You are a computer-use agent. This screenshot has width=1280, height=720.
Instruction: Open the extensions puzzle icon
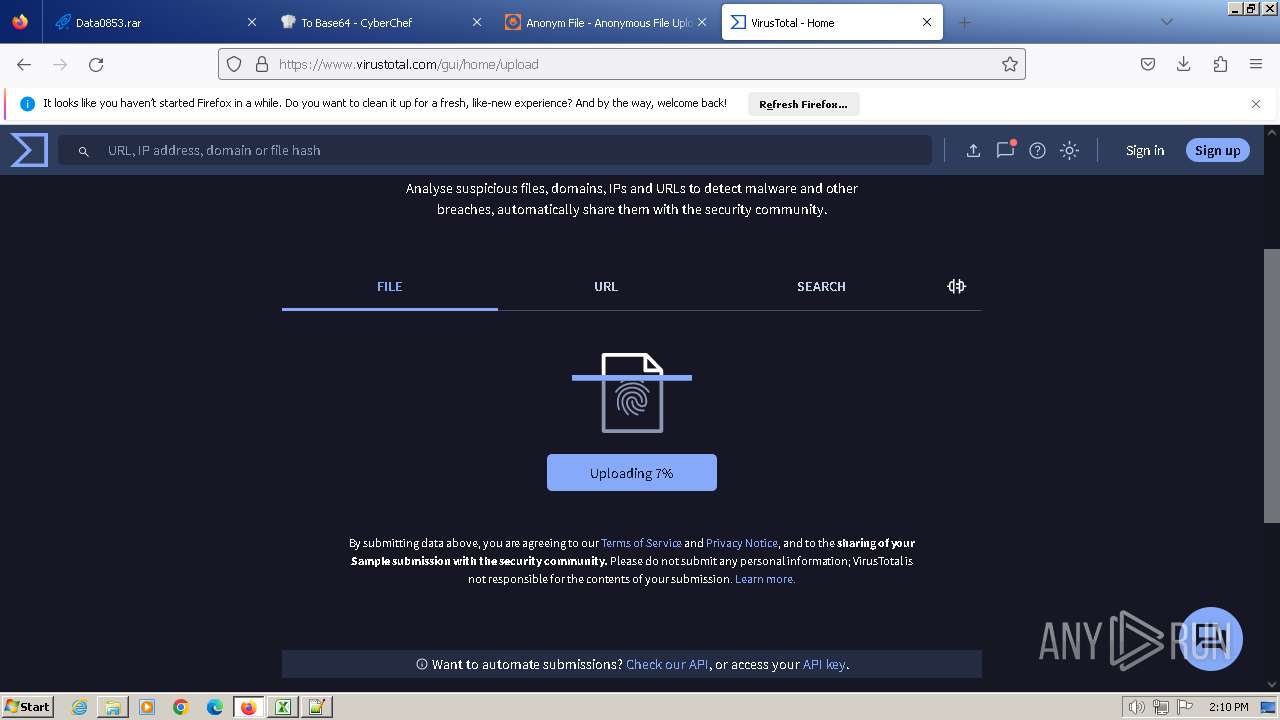[x=1220, y=64]
